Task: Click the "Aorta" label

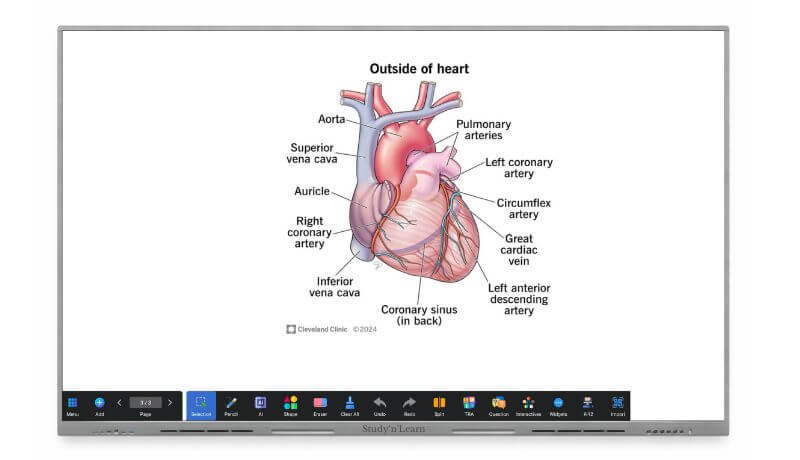Action: 331,119
